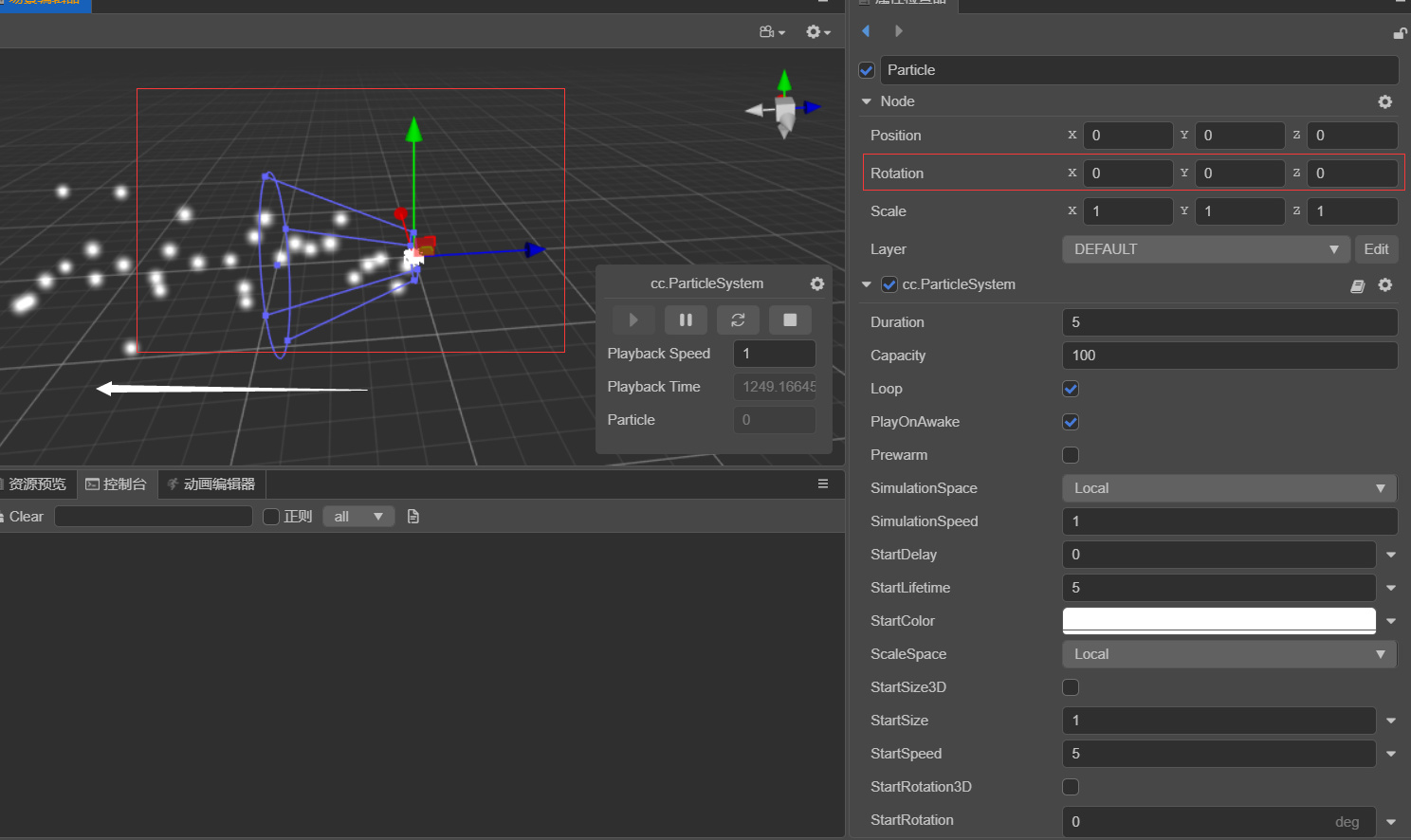Collapse the Node section

tap(866, 101)
